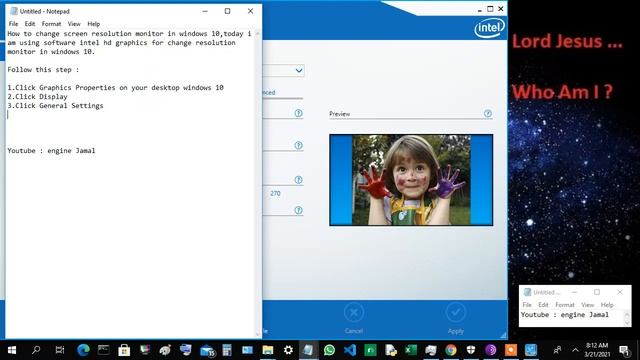This screenshot has width=640, height=360.
Task: Open Settings gear in taskbar
Action: [288, 350]
